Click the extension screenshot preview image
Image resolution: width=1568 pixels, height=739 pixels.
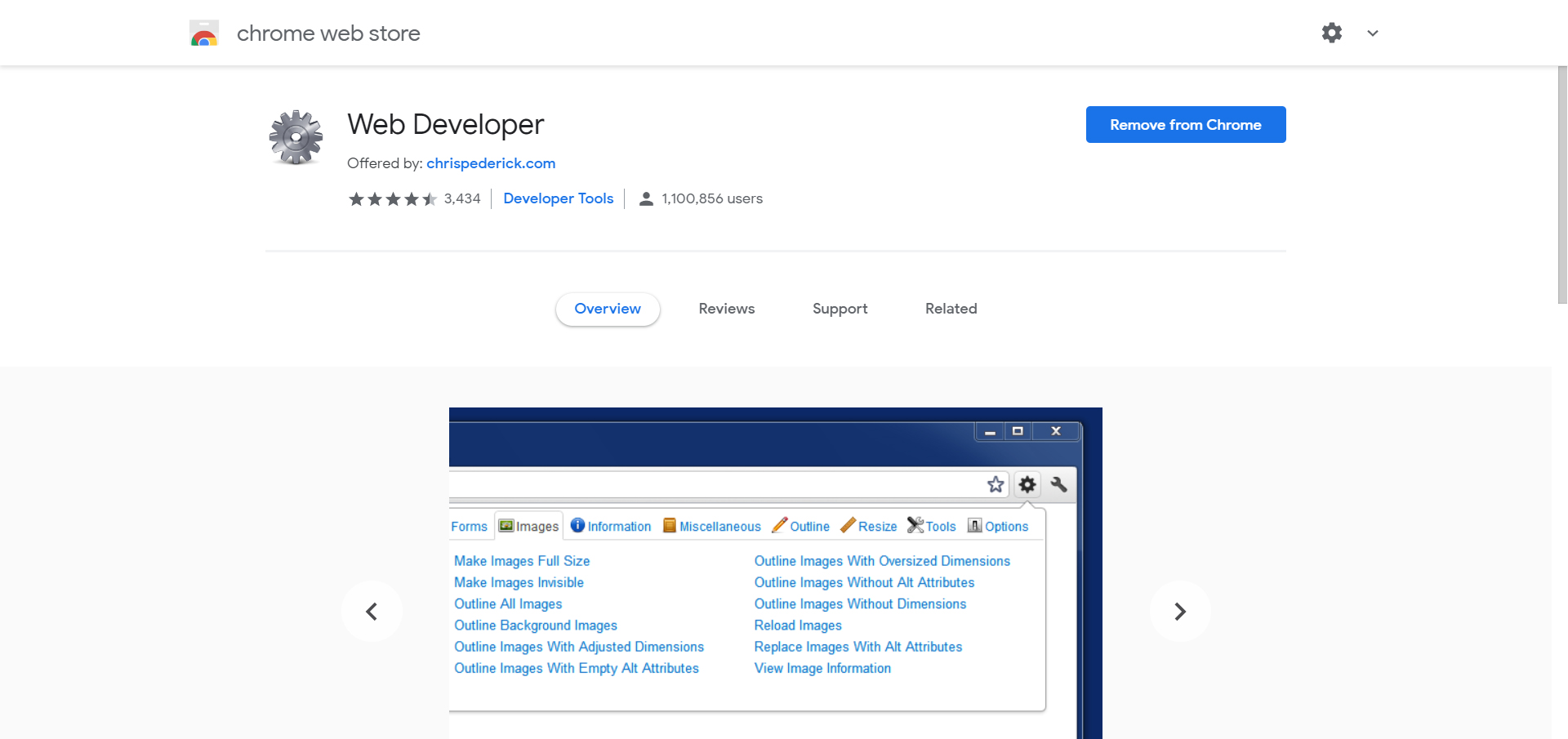[x=775, y=572]
